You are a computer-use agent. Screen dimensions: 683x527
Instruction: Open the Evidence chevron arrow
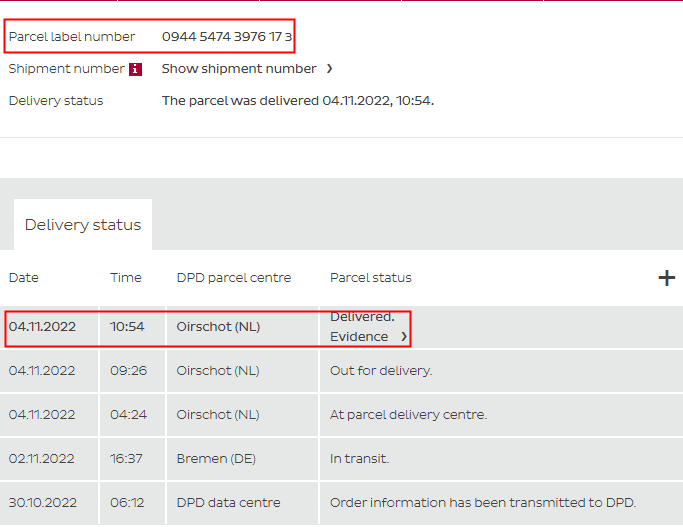pos(404,337)
